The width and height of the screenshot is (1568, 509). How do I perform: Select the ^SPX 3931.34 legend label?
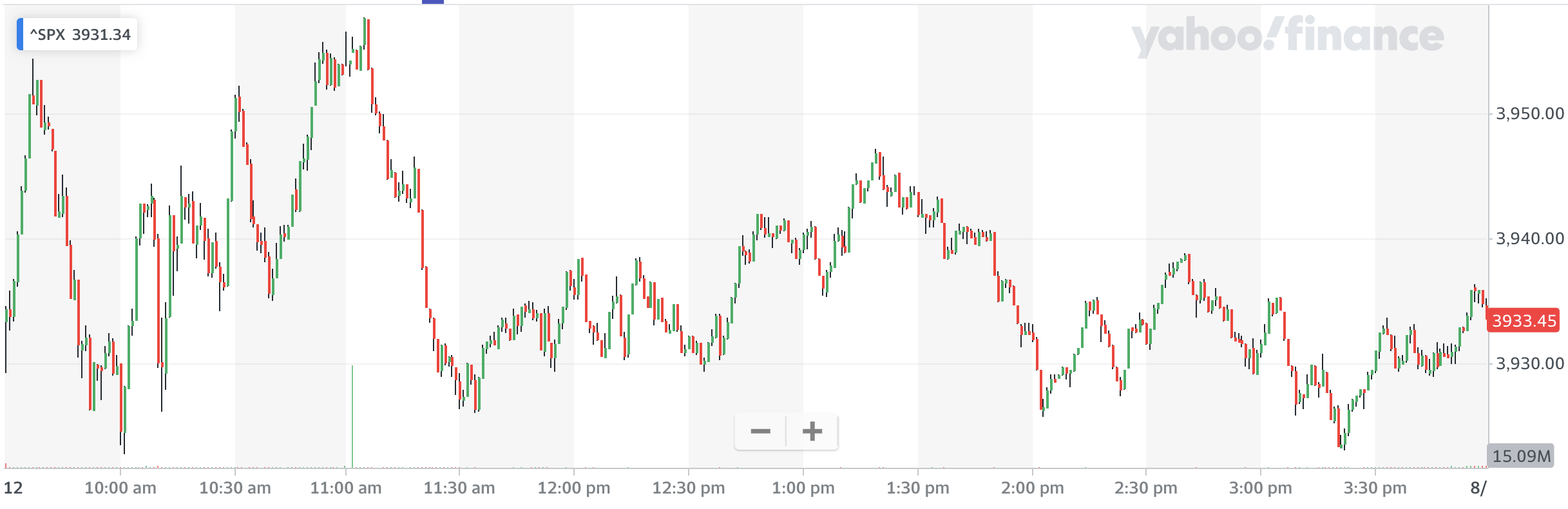pos(80,35)
